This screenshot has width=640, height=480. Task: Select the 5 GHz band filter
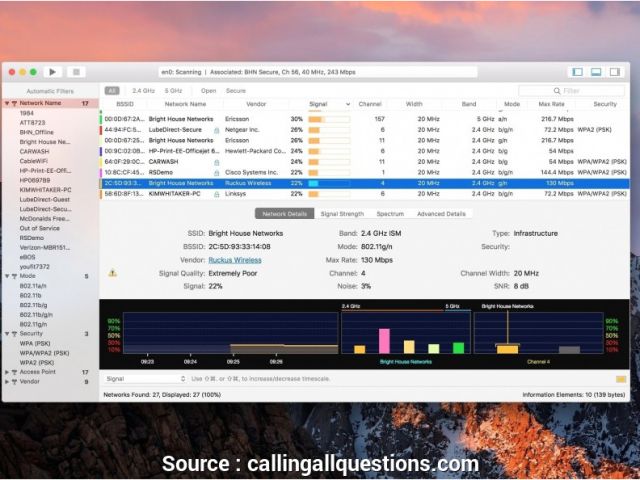(x=173, y=90)
